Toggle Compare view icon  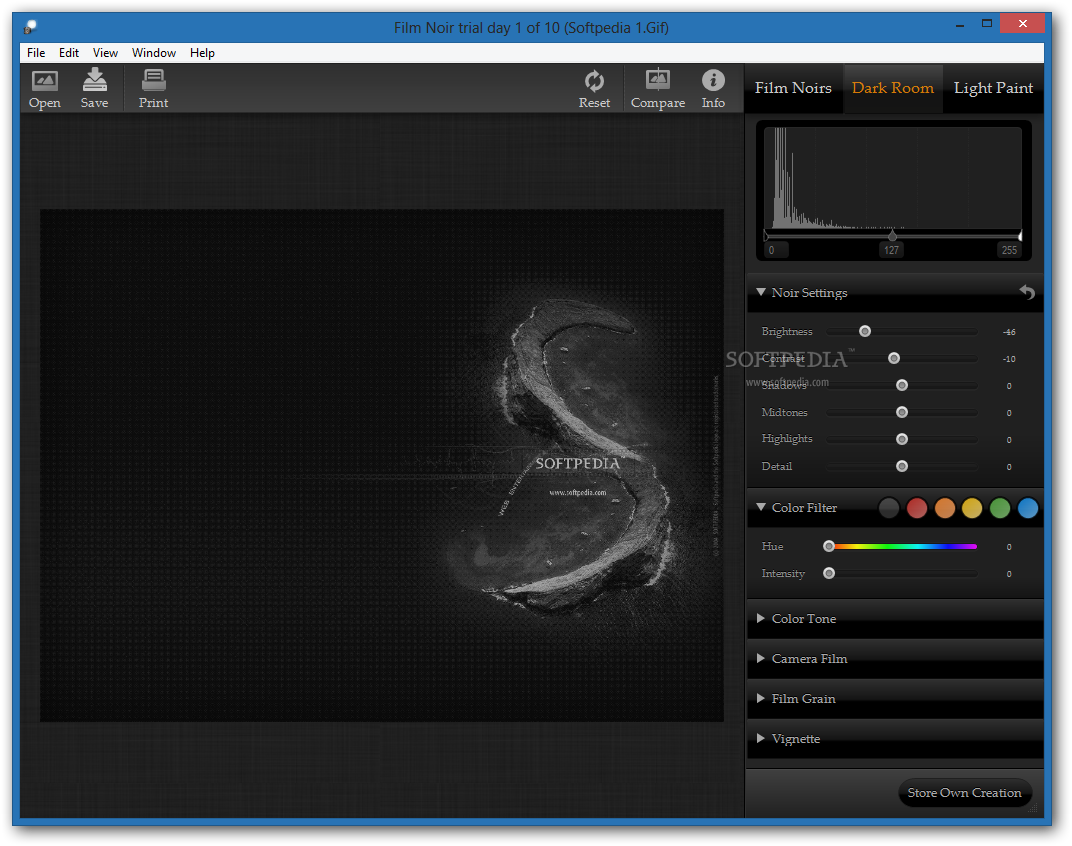click(658, 89)
